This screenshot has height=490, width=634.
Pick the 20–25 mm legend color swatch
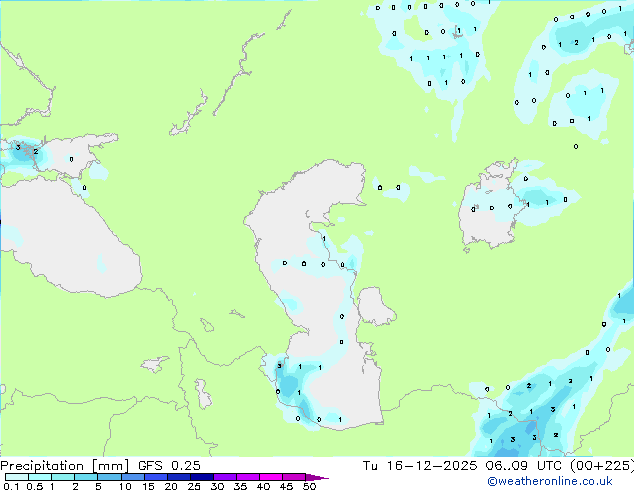(x=179, y=477)
